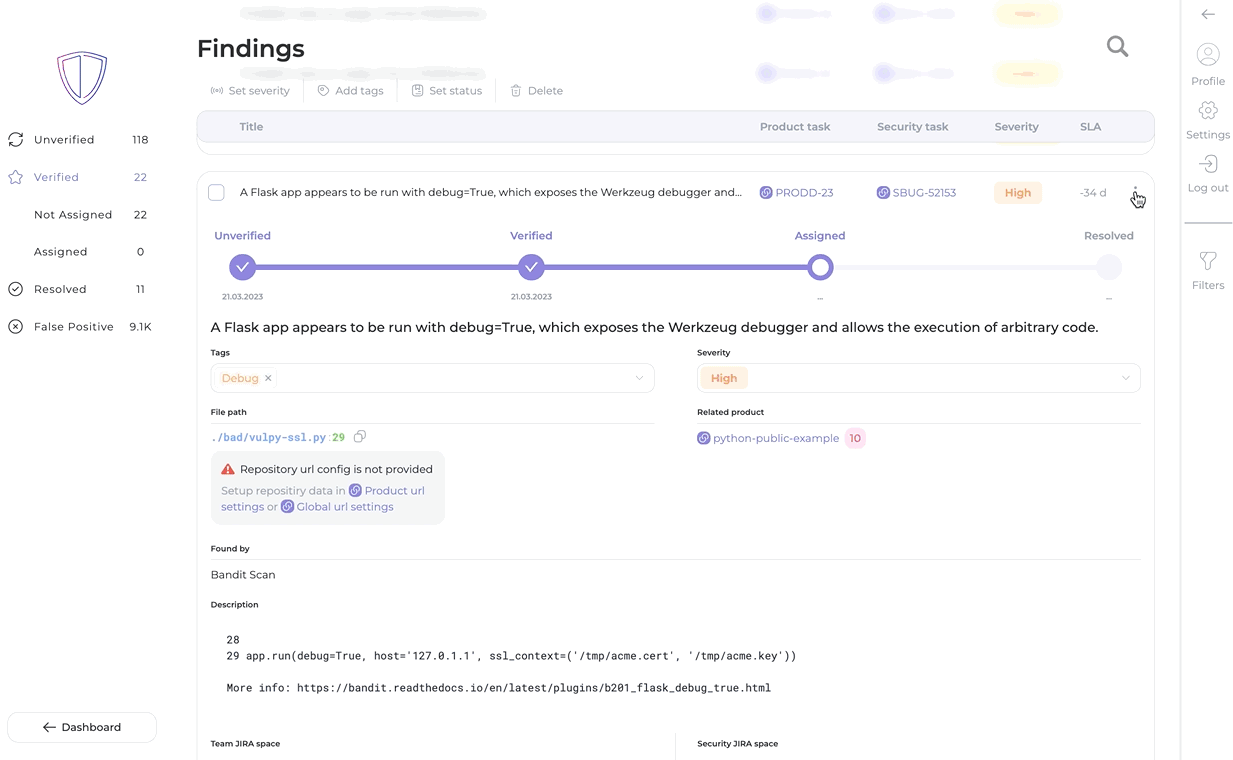Click the Assigned step circle in progress
The image size is (1233, 760).
pos(820,267)
